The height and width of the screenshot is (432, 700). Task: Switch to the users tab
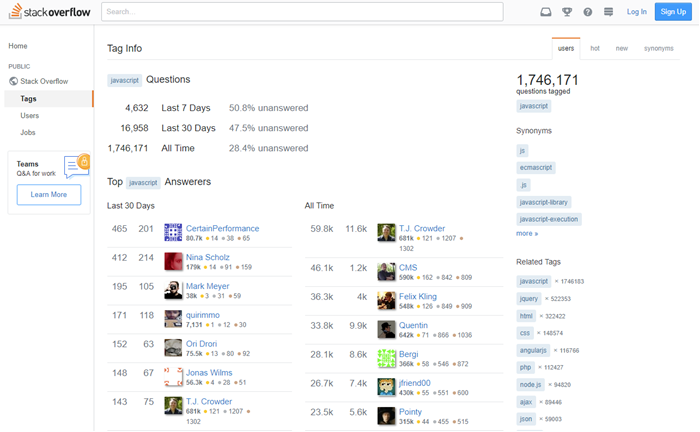[x=566, y=48]
